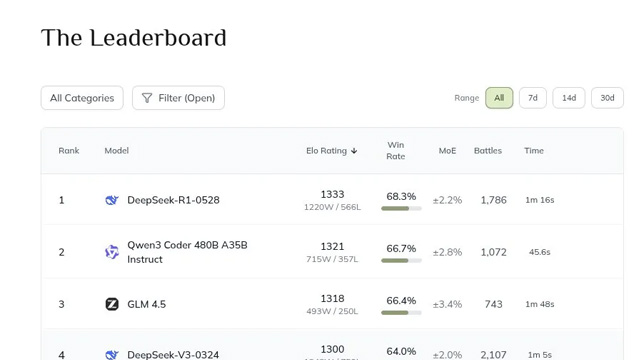Switch range to 14d
The height and width of the screenshot is (360, 640).
coord(569,98)
